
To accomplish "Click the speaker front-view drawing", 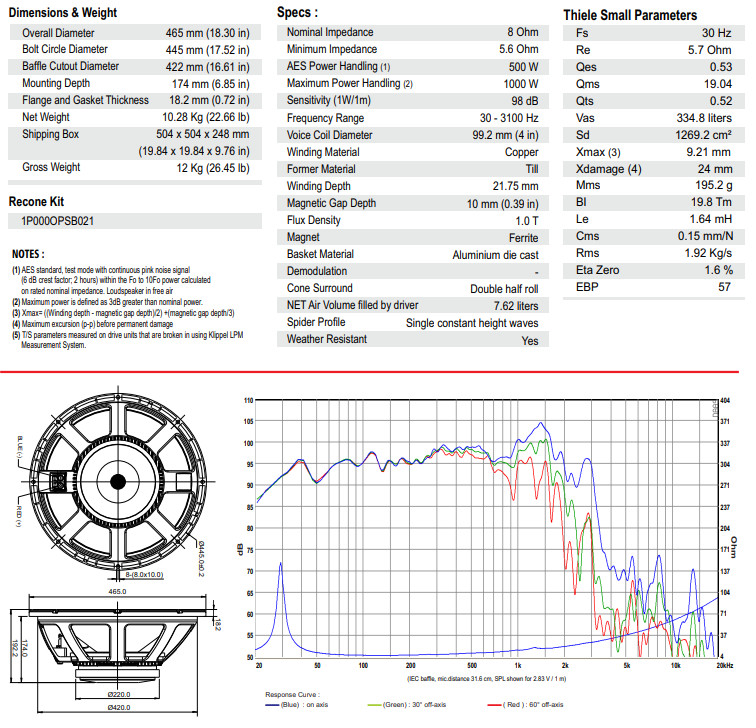I will [118, 481].
